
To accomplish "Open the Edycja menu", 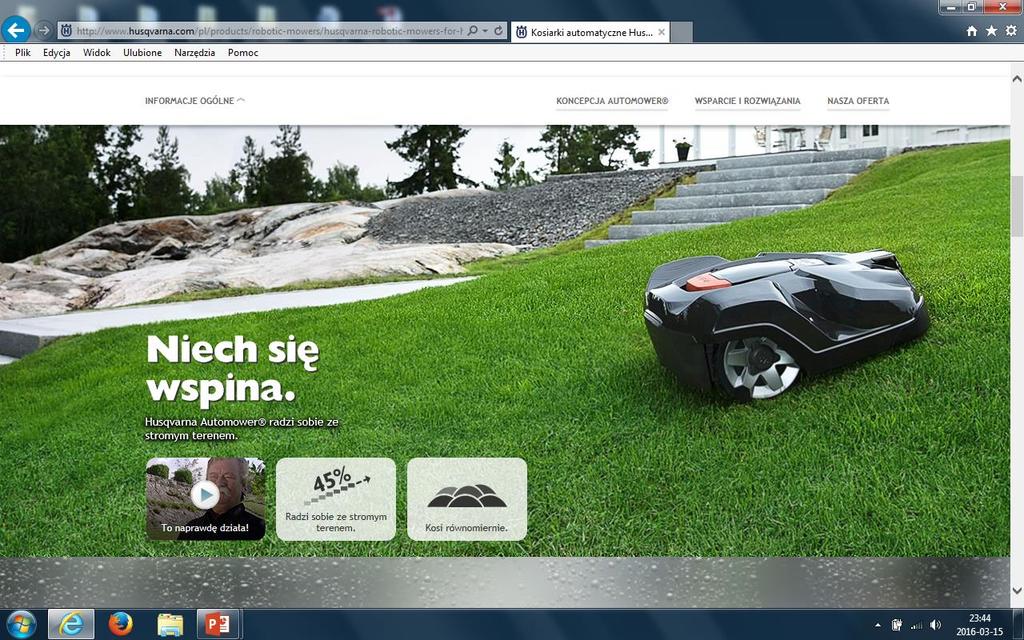I will [57, 53].
